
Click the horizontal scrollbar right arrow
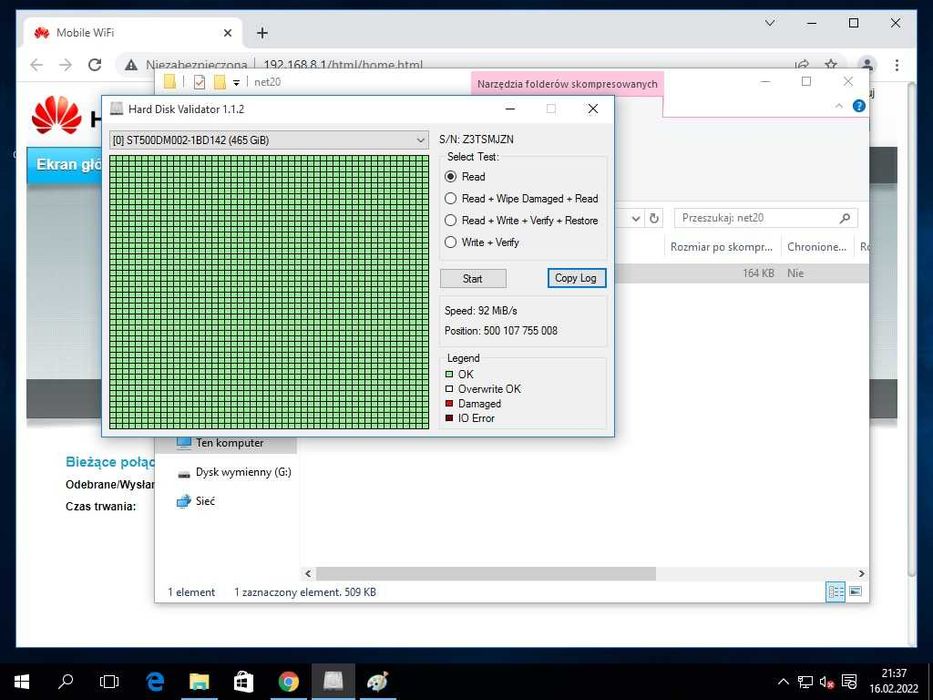pos(861,573)
